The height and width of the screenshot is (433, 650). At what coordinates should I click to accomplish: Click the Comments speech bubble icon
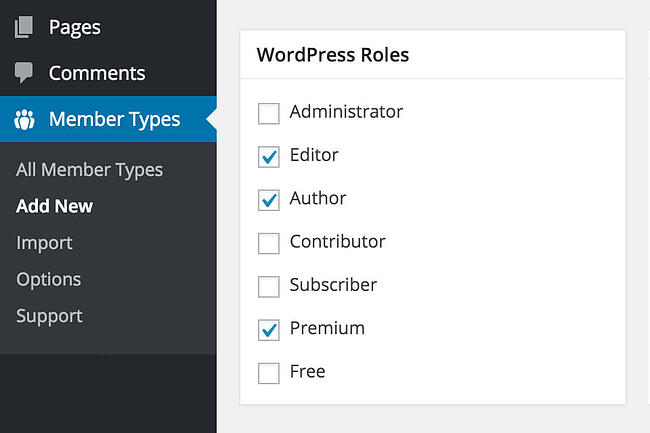pyautogui.click(x=24, y=73)
